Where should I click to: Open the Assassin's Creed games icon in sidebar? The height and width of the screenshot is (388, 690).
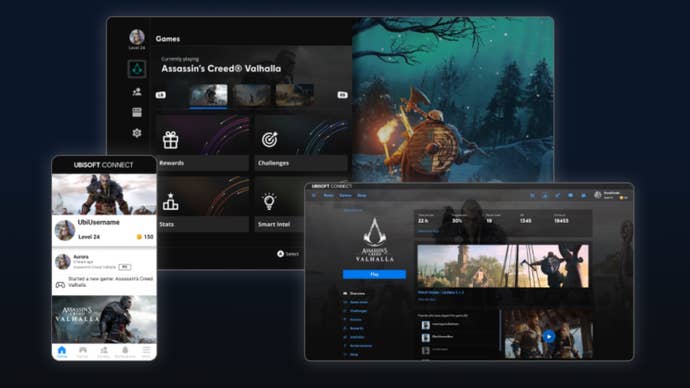[x=137, y=69]
